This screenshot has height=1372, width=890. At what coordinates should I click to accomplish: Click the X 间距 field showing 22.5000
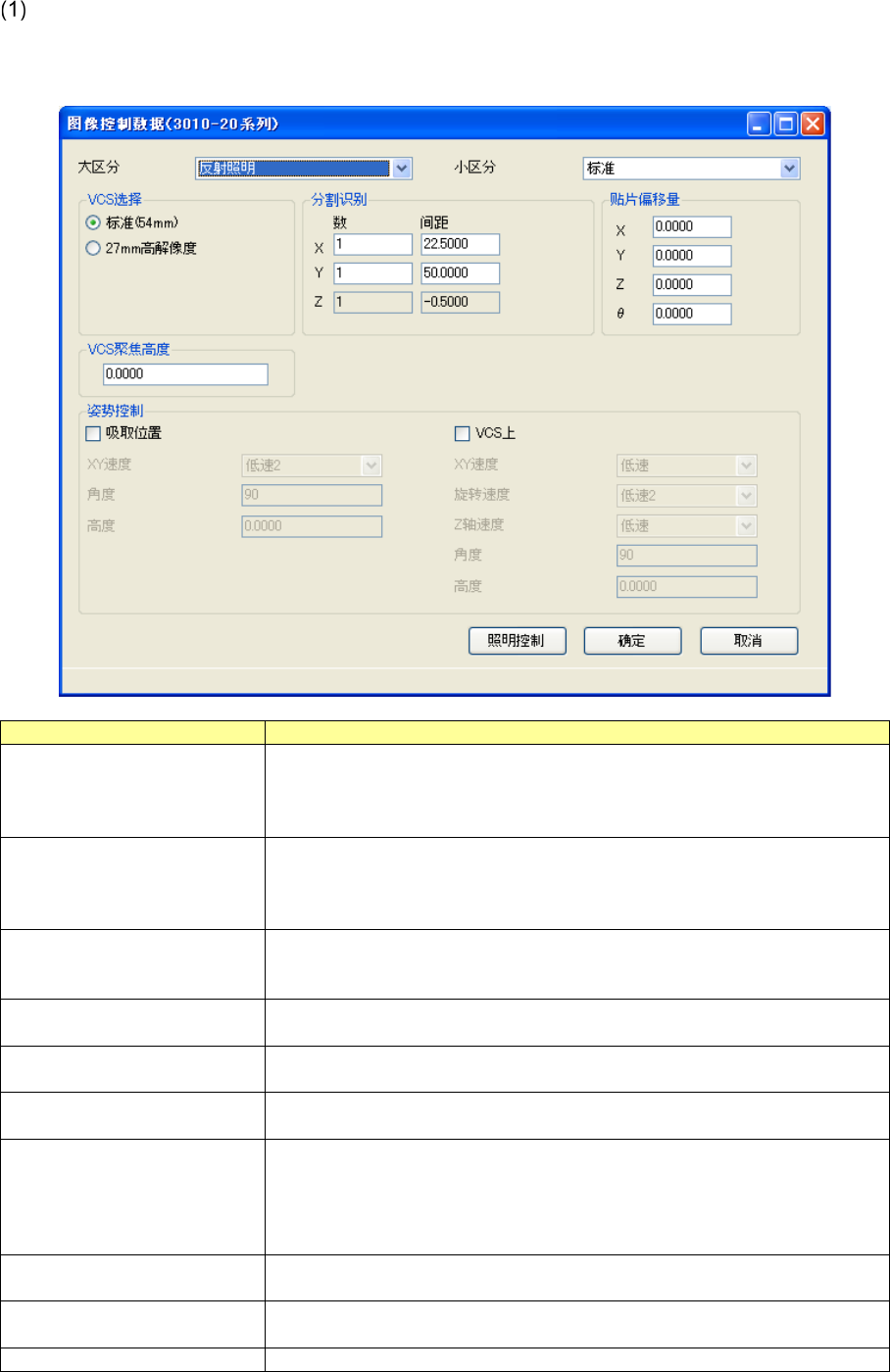pos(461,244)
